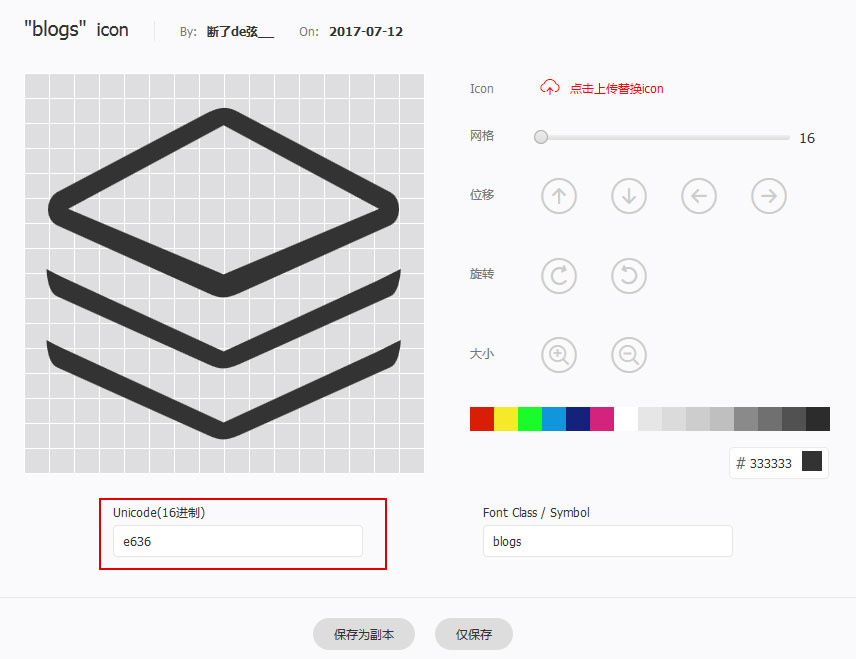Shift the icon downward using the down arrow
Viewport: 856px width, 659px height.
(628, 196)
